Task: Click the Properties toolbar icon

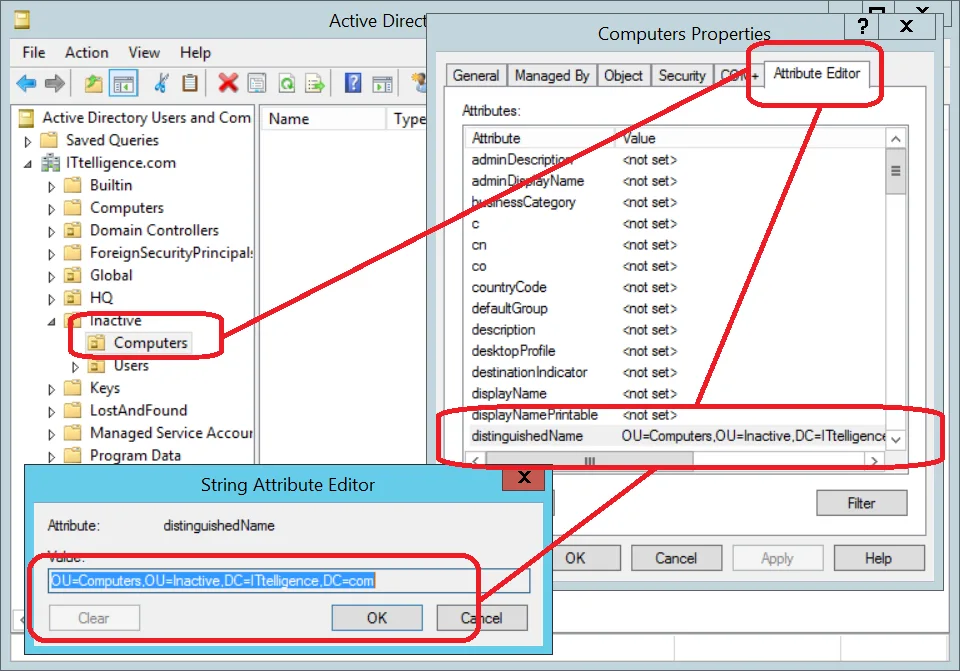Action: [x=257, y=83]
